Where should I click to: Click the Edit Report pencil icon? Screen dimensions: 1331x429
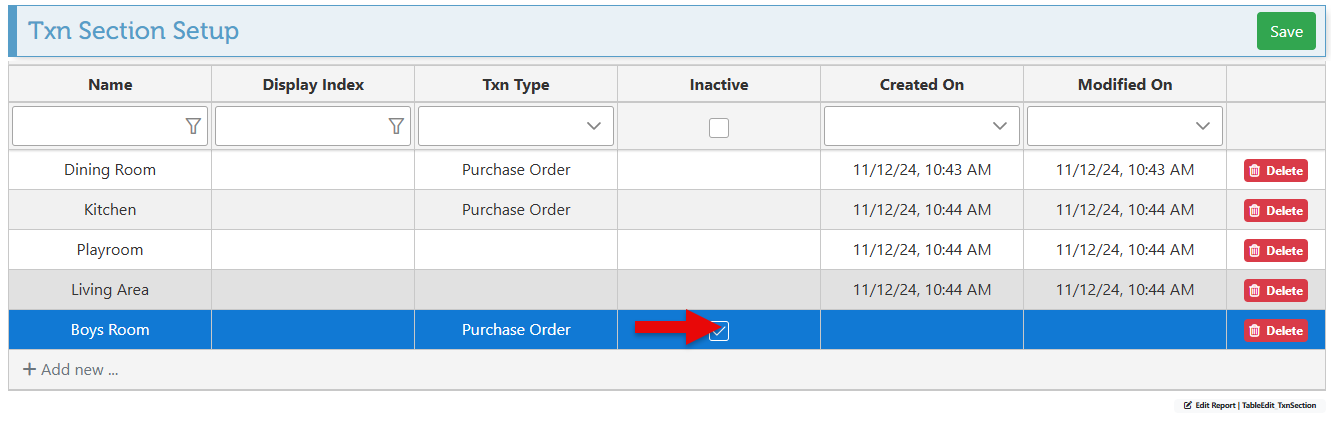pos(1188,406)
